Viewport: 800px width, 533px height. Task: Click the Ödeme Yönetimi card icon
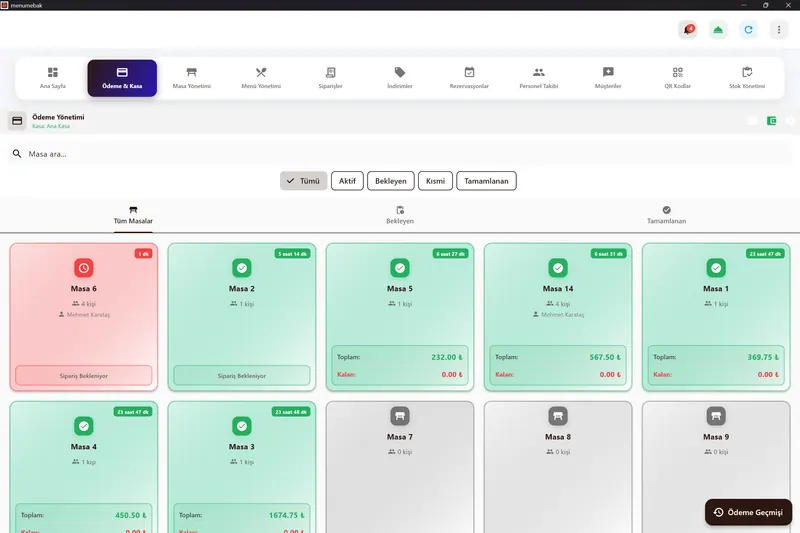coord(17,121)
